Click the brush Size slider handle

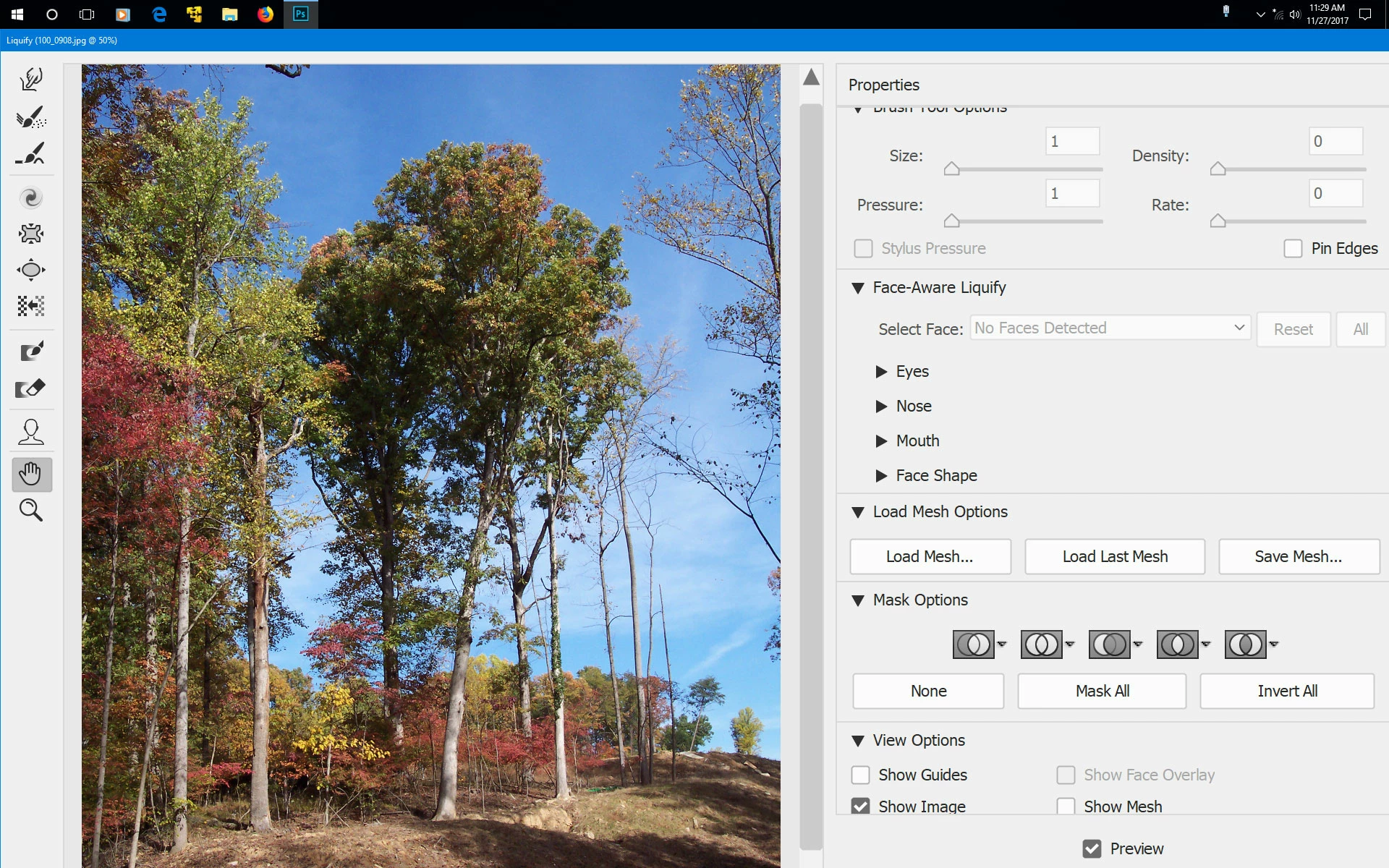click(951, 169)
